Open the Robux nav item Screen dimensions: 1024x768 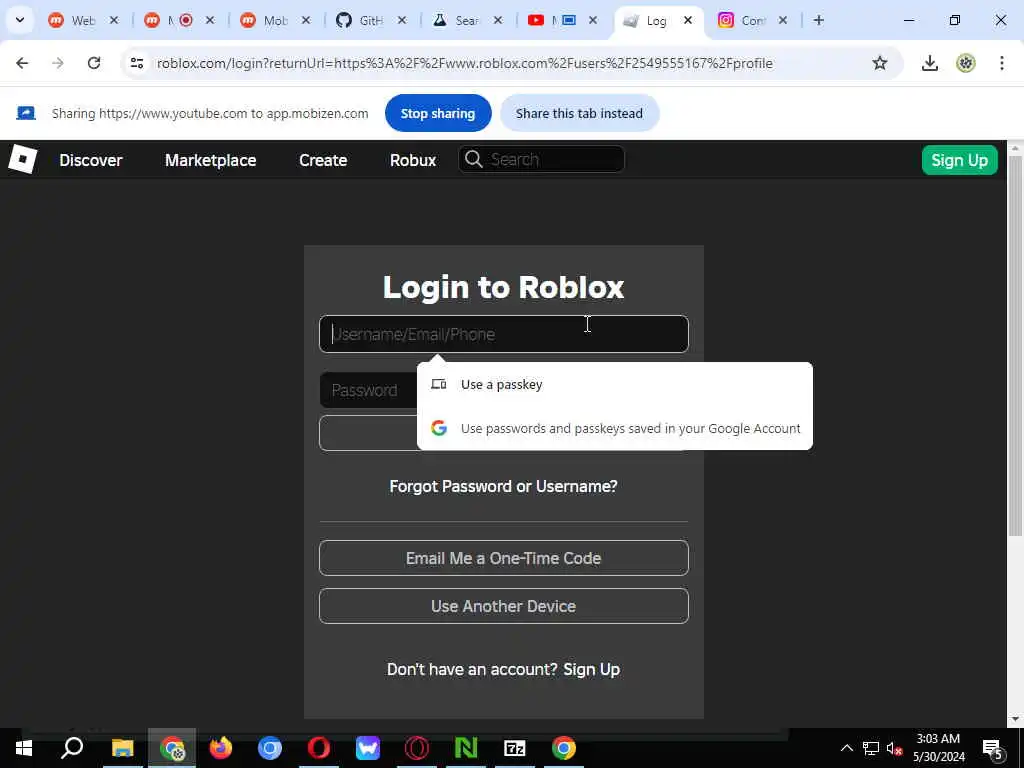[x=413, y=160]
